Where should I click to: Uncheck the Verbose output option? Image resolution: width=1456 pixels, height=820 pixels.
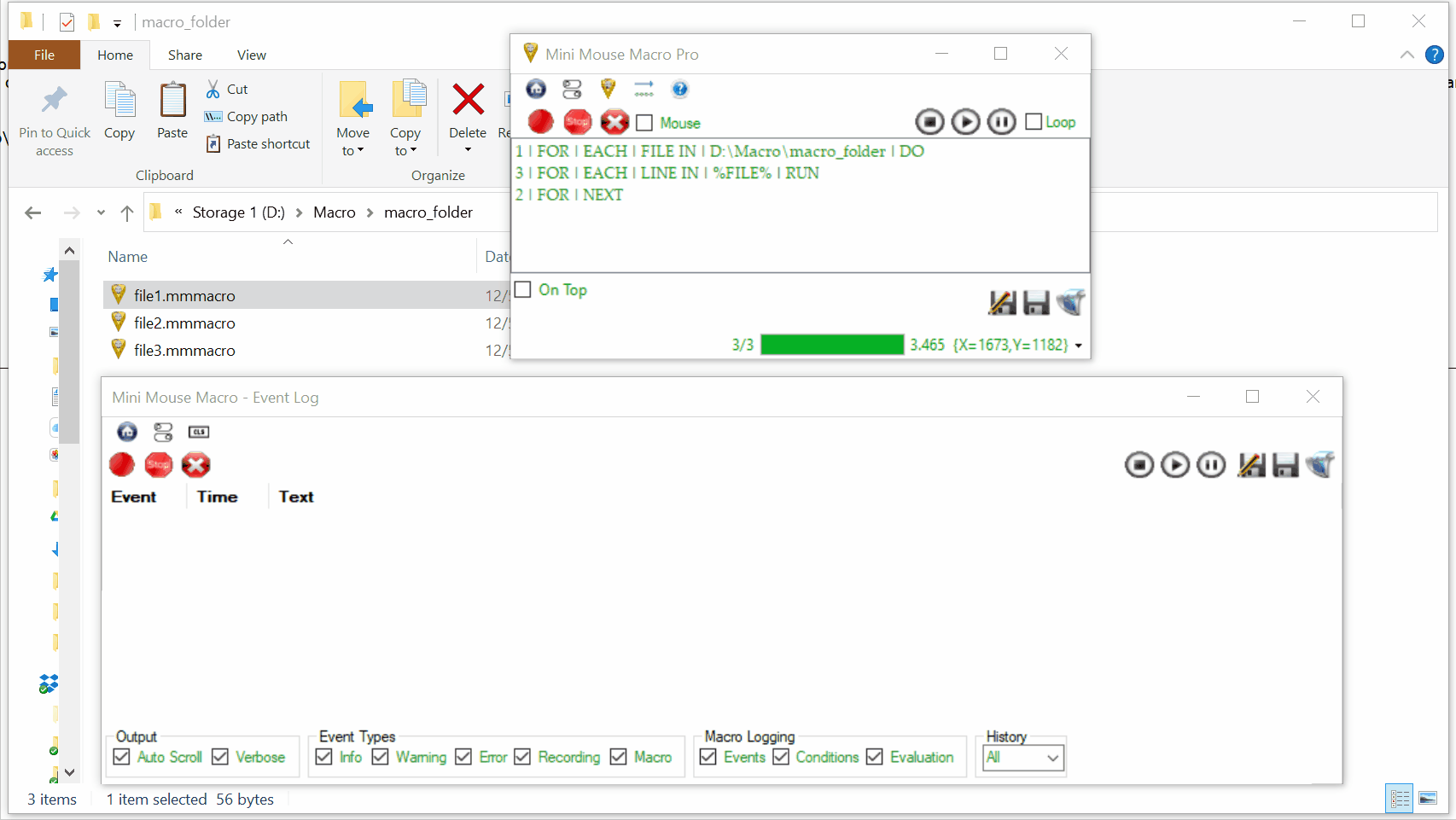(220, 757)
